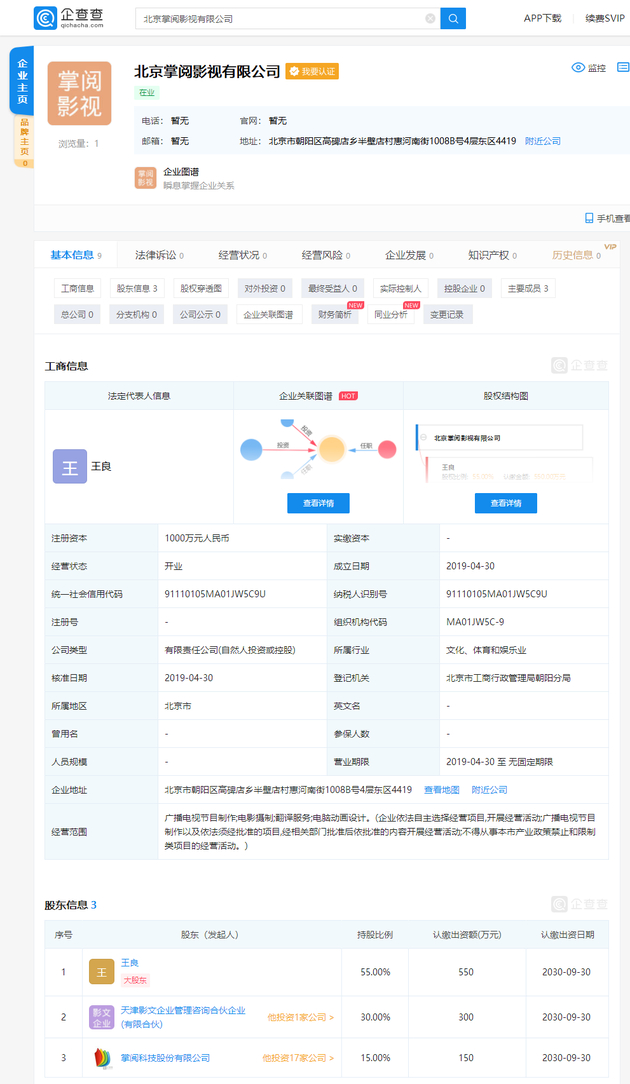630x1084 pixels.
Task: Click the 工商信息 sub-nav button
Action: [x=77, y=288]
